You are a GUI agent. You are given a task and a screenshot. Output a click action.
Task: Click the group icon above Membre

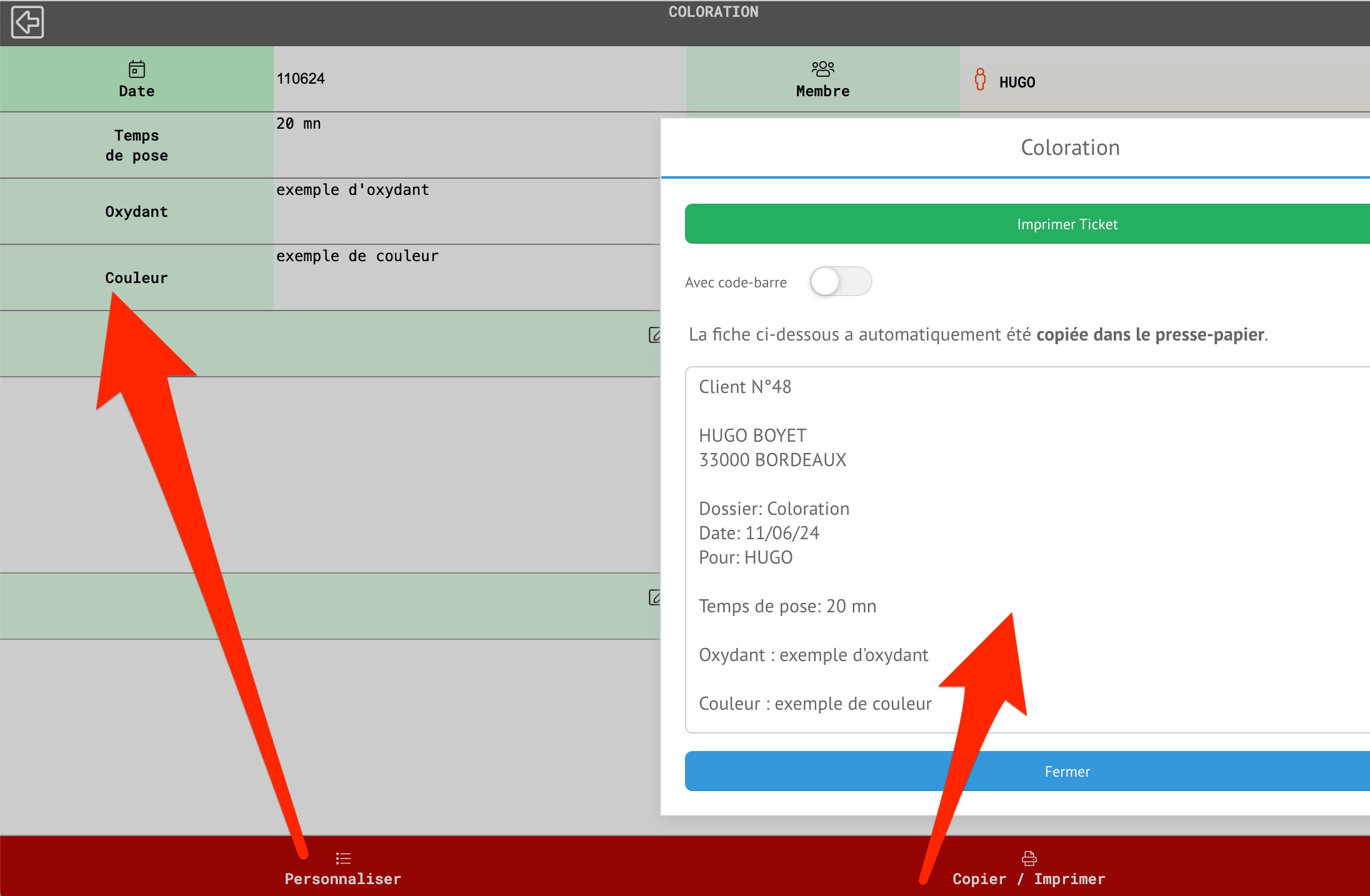(x=822, y=68)
